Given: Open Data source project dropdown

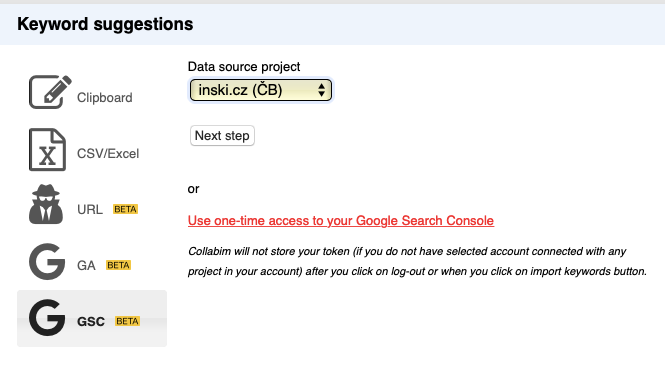Looking at the screenshot, I should point(261,90).
